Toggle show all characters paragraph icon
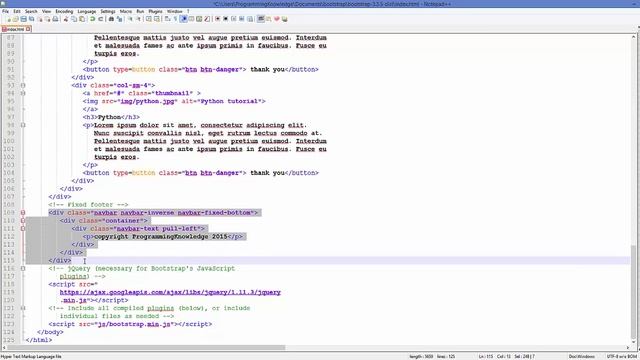This screenshot has width=640, height=360. [175, 19]
